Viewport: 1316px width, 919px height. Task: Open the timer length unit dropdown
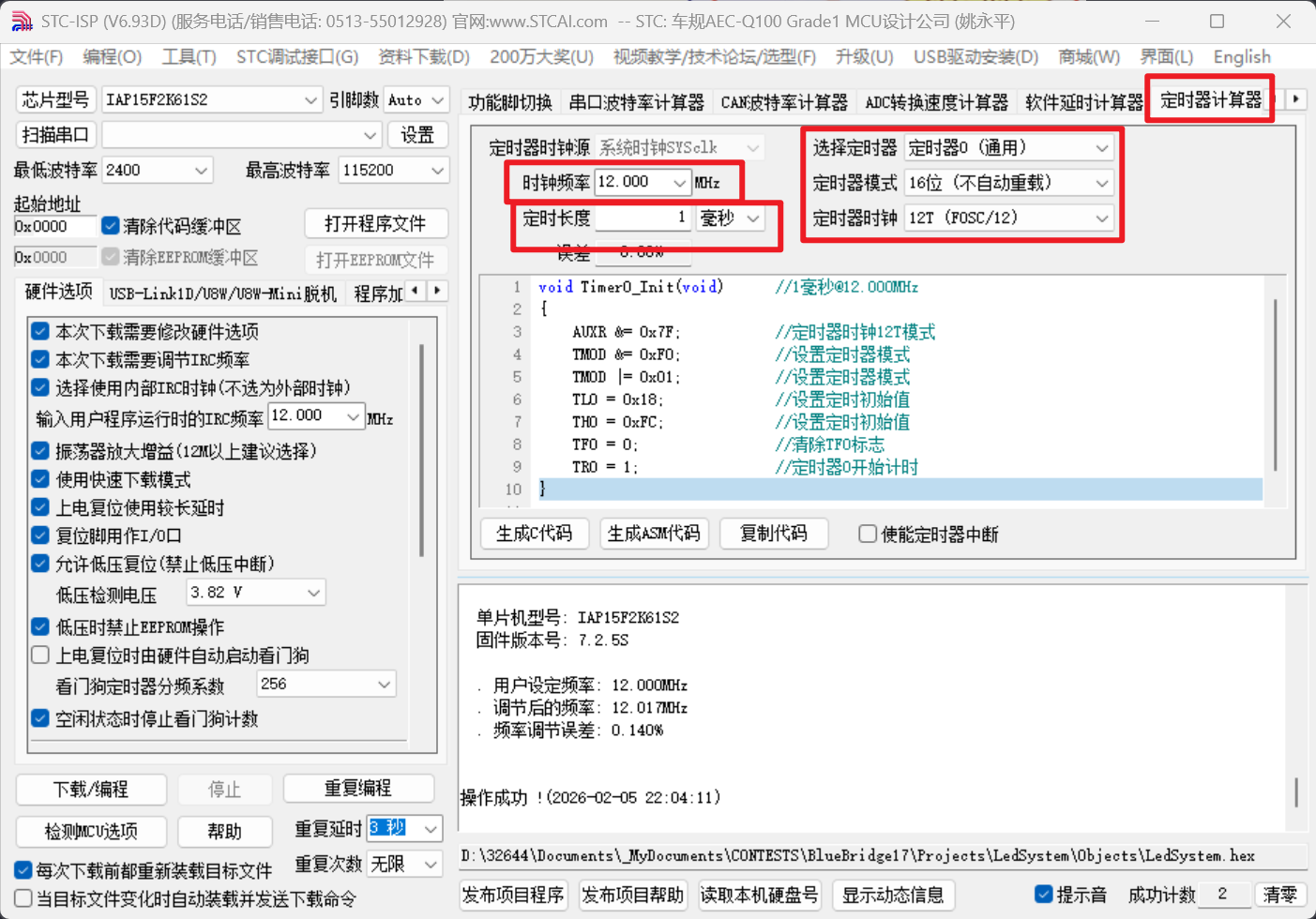tap(753, 218)
